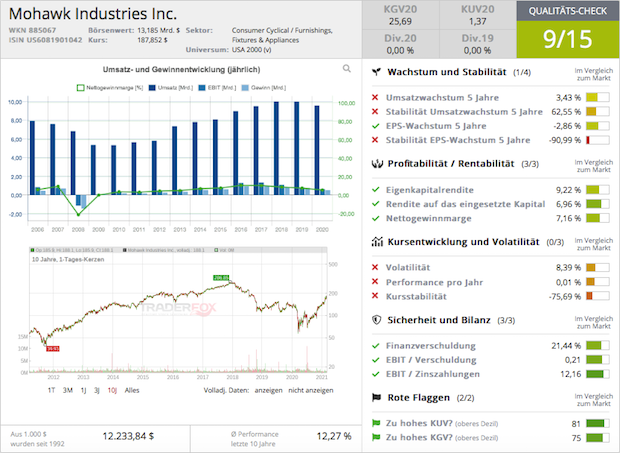The image size is (620, 453).
Task: Click the green check beside Finanzverschuldung
Action: [x=376, y=346]
